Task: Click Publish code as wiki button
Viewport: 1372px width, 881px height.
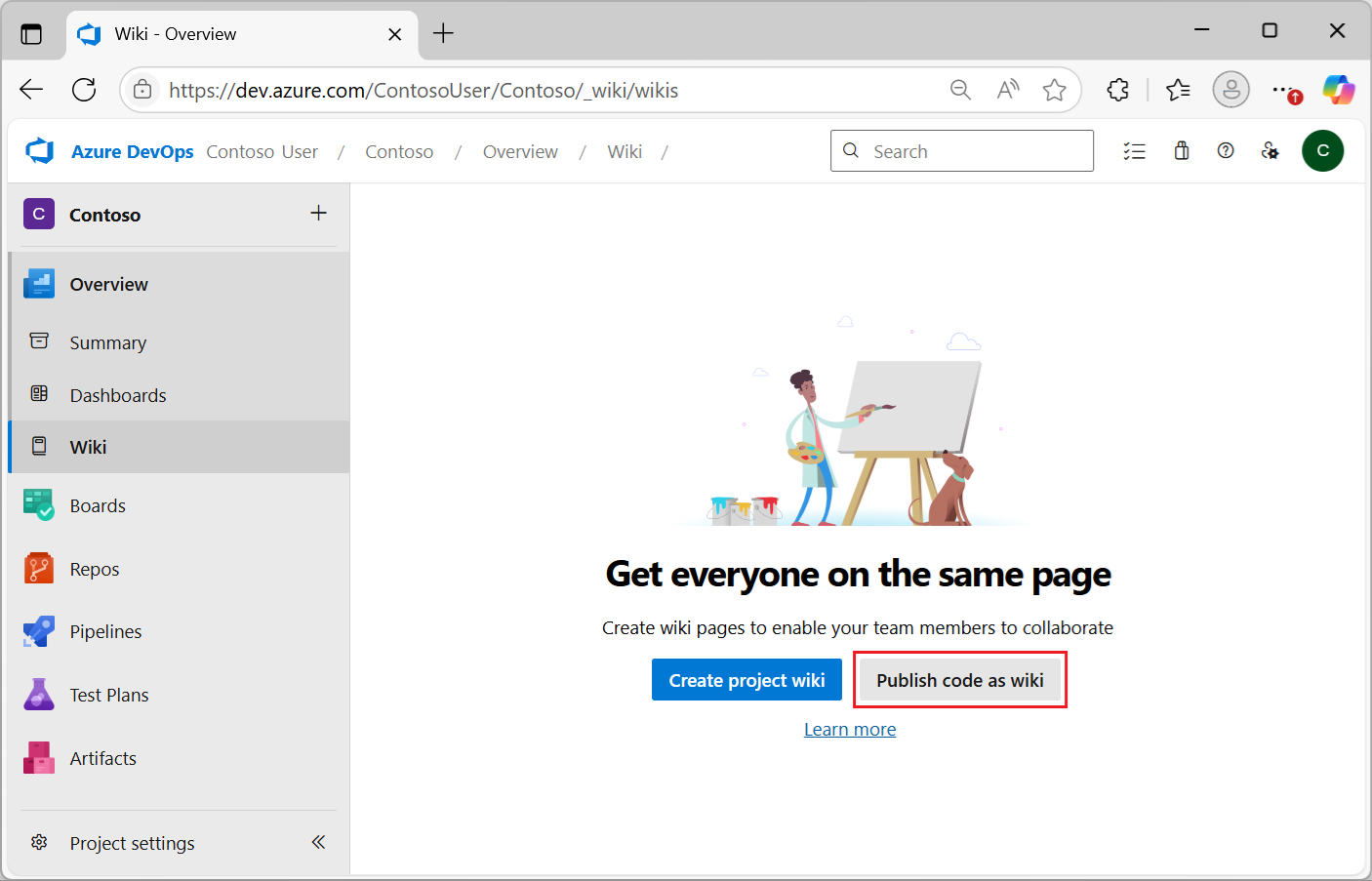Action: point(959,680)
